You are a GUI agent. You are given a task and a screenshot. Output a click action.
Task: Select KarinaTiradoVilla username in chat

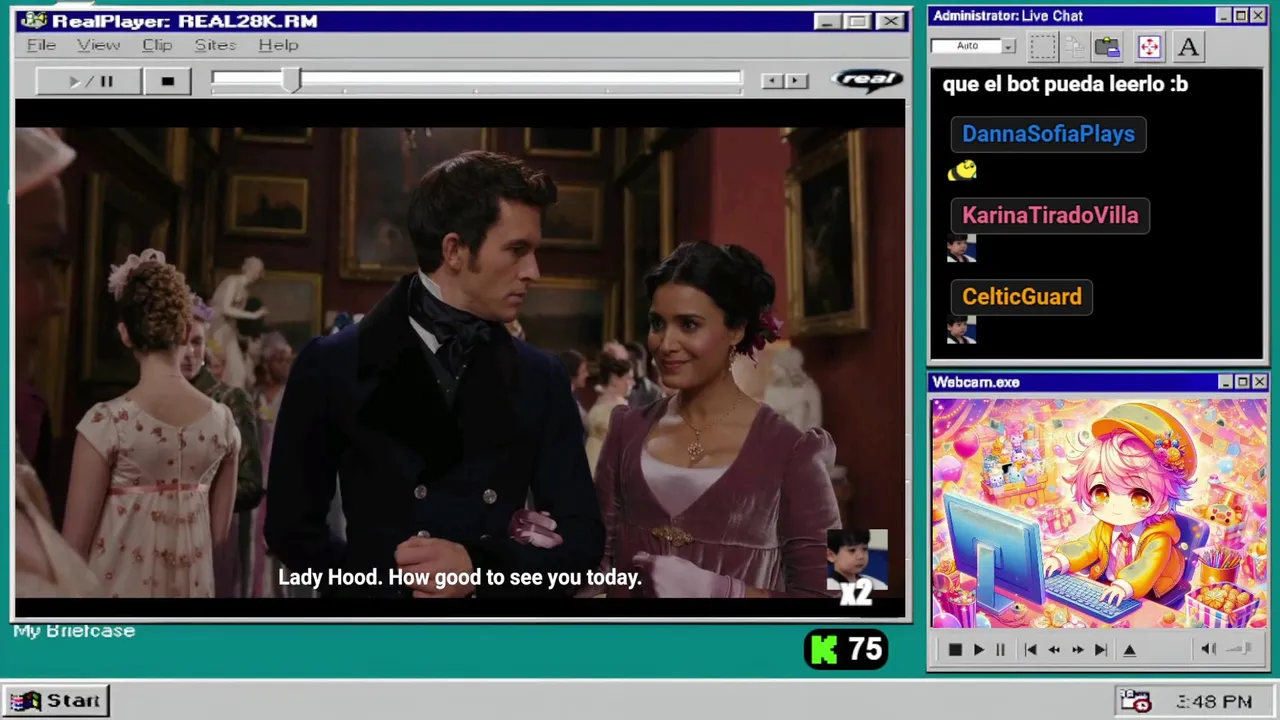[x=1050, y=215]
